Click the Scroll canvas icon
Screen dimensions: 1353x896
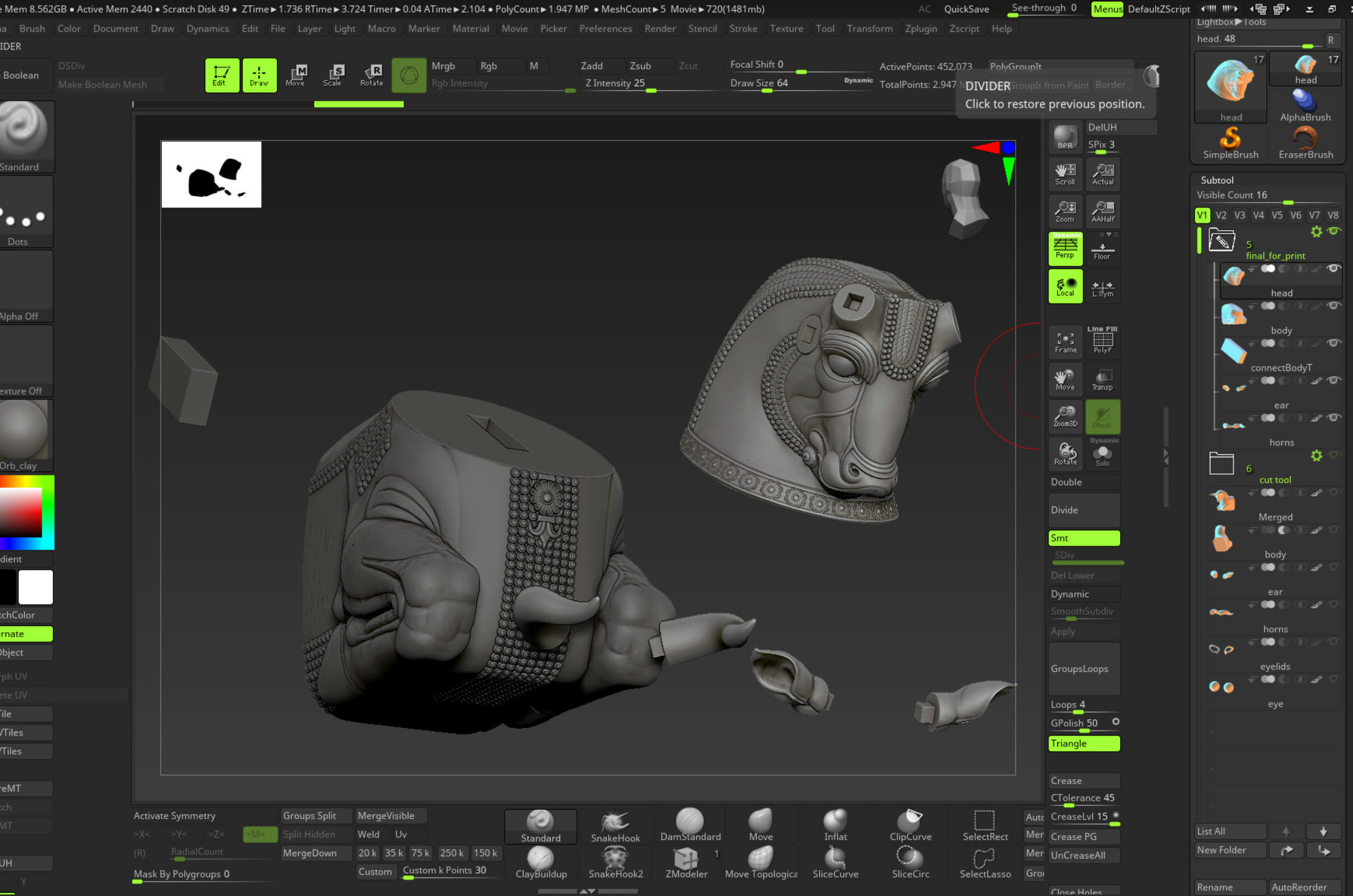click(x=1065, y=174)
